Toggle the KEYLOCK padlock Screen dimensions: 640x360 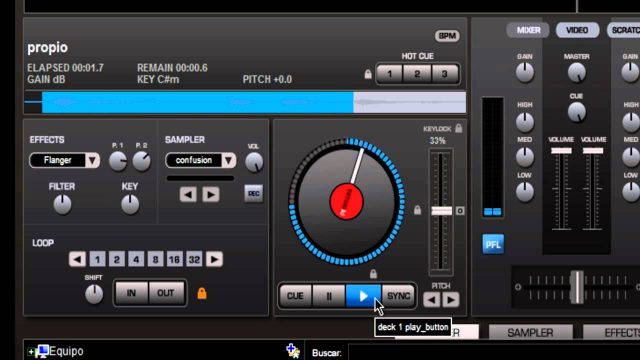[x=458, y=128]
